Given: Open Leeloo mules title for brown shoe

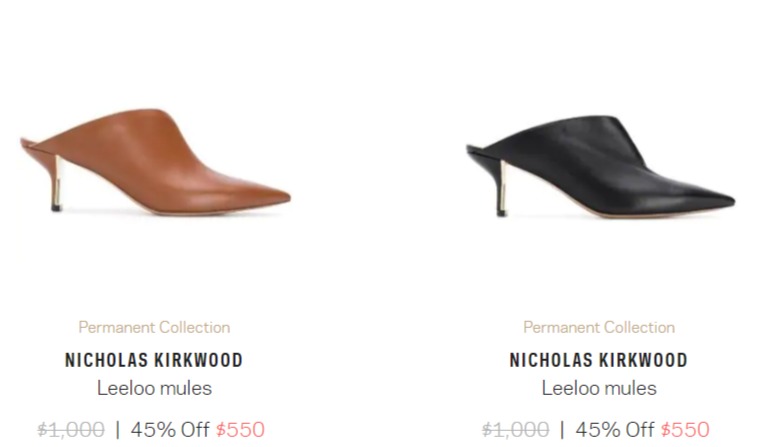Looking at the screenshot, I should 154,388.
